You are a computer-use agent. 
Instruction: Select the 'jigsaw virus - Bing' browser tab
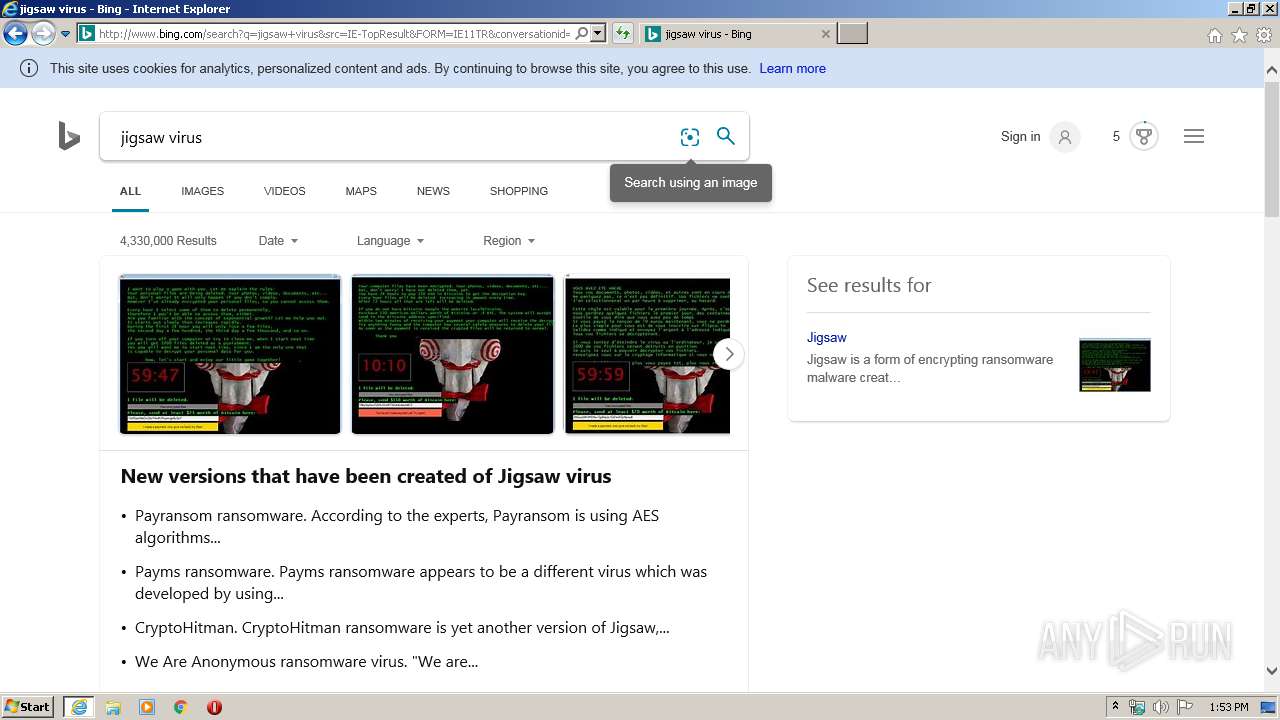click(737, 34)
